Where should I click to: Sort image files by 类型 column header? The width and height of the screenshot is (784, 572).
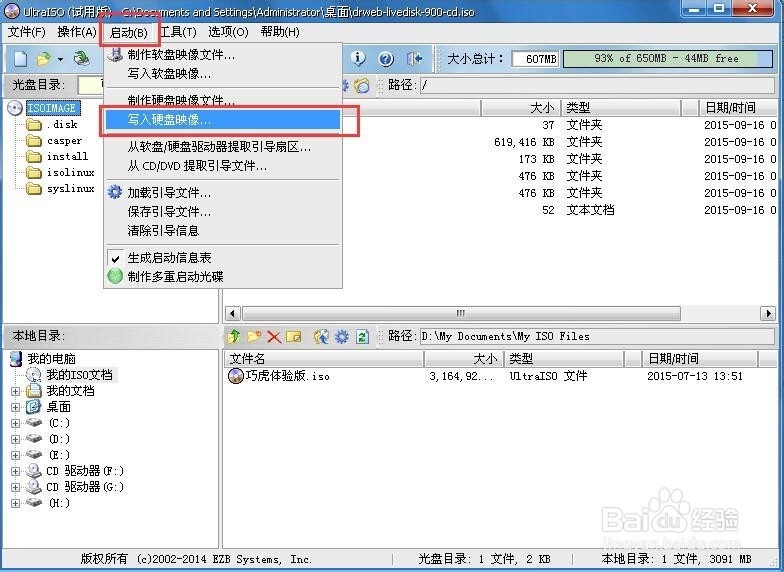621,108
